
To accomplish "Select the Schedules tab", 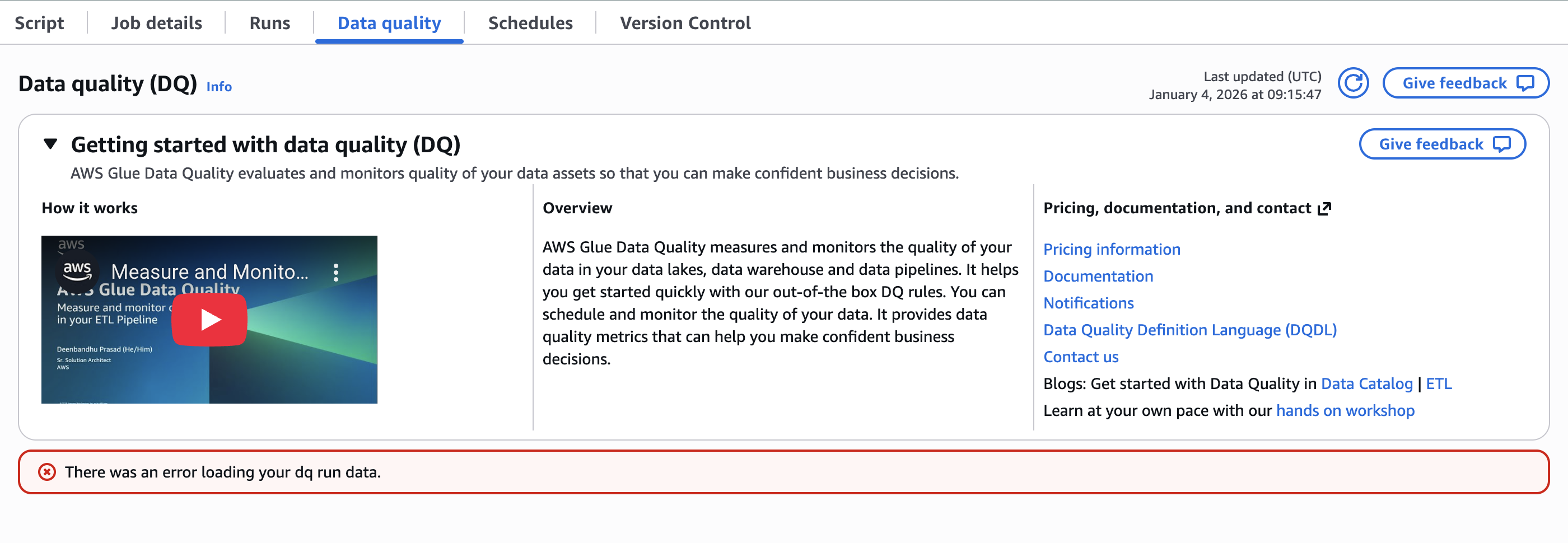I will point(530,23).
